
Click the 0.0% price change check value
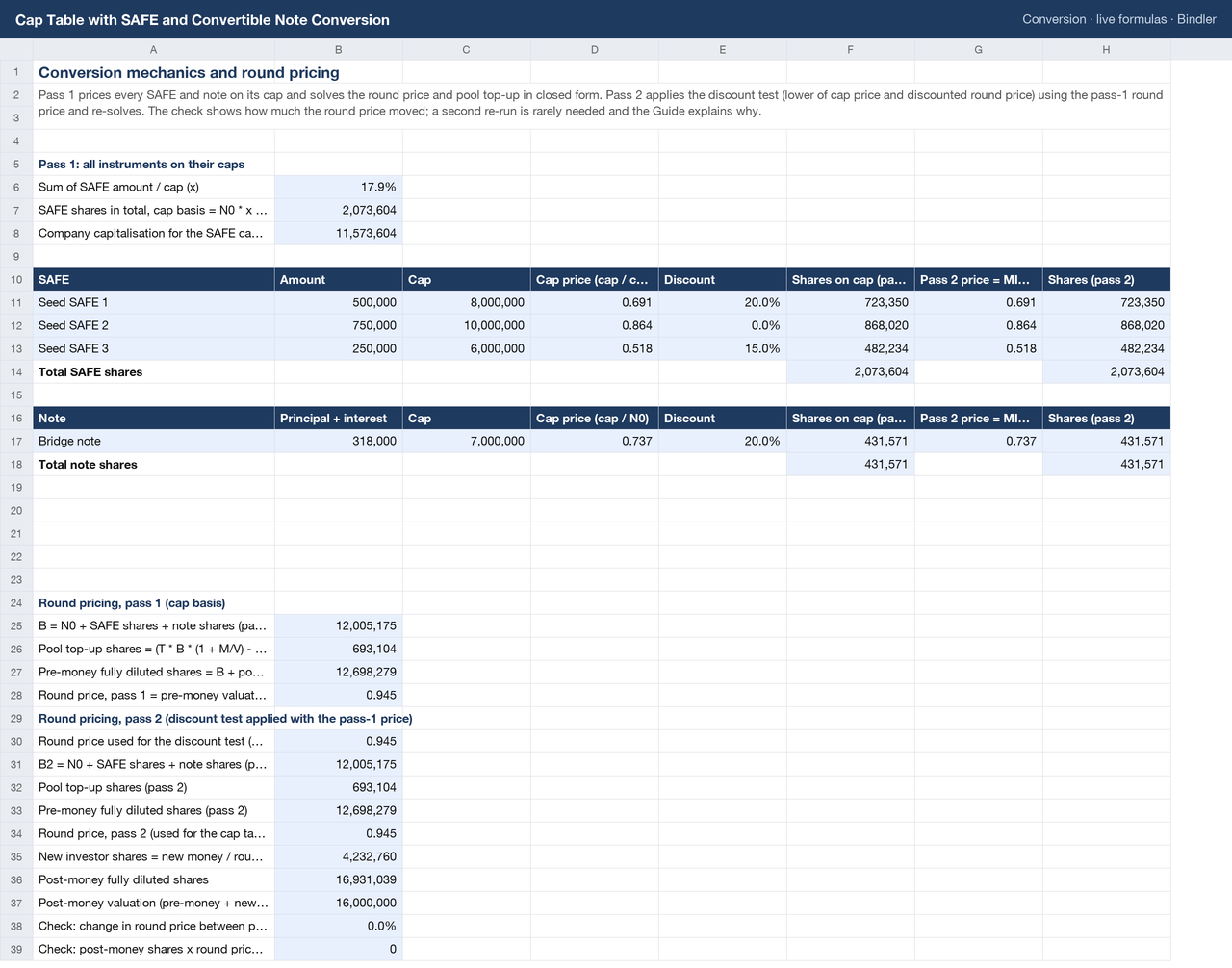338,926
